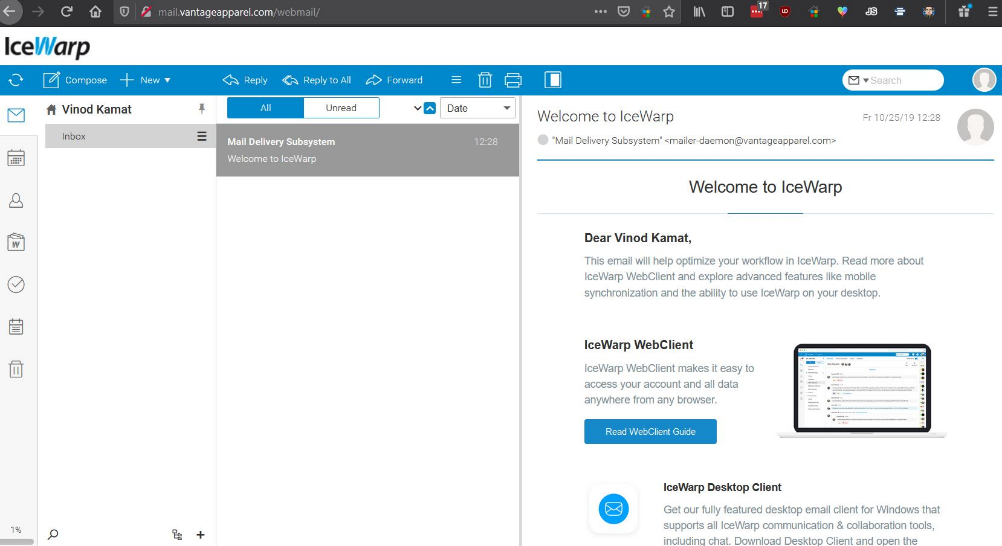Open the browser library icon
Image resolution: width=1002 pixels, height=546 pixels.
(x=699, y=12)
